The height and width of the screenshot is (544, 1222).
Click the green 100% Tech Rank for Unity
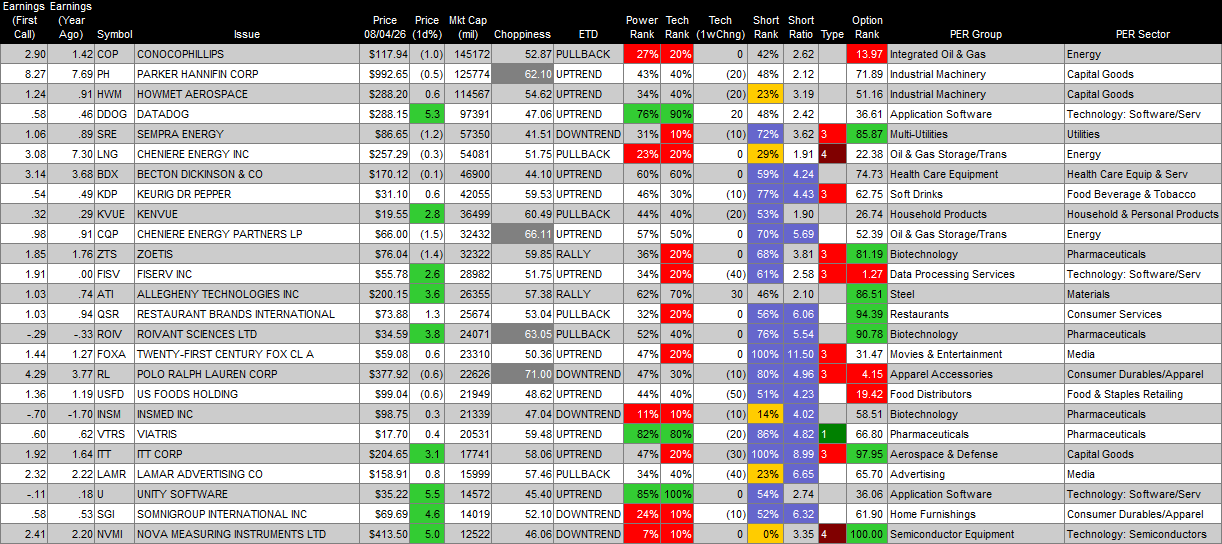coord(679,494)
